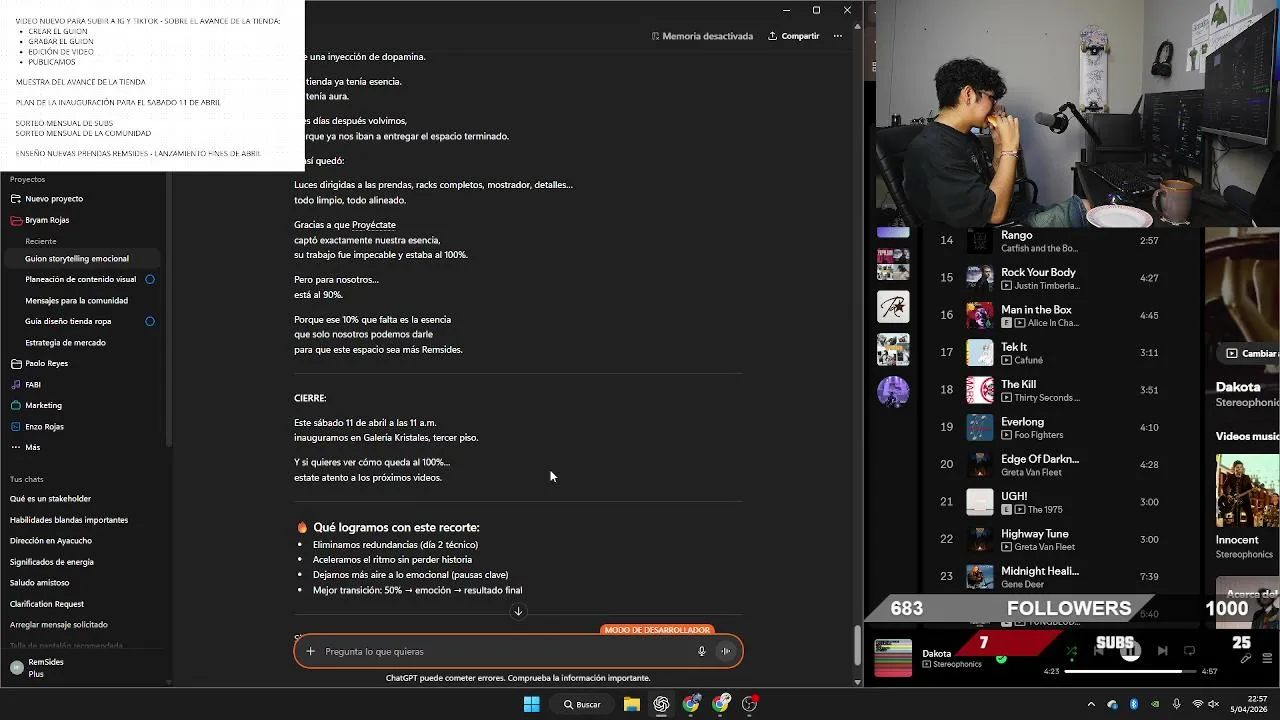The image size is (1280, 720).
Task: Click the NVIDIA icon in system tray
Action: (x=1155, y=704)
